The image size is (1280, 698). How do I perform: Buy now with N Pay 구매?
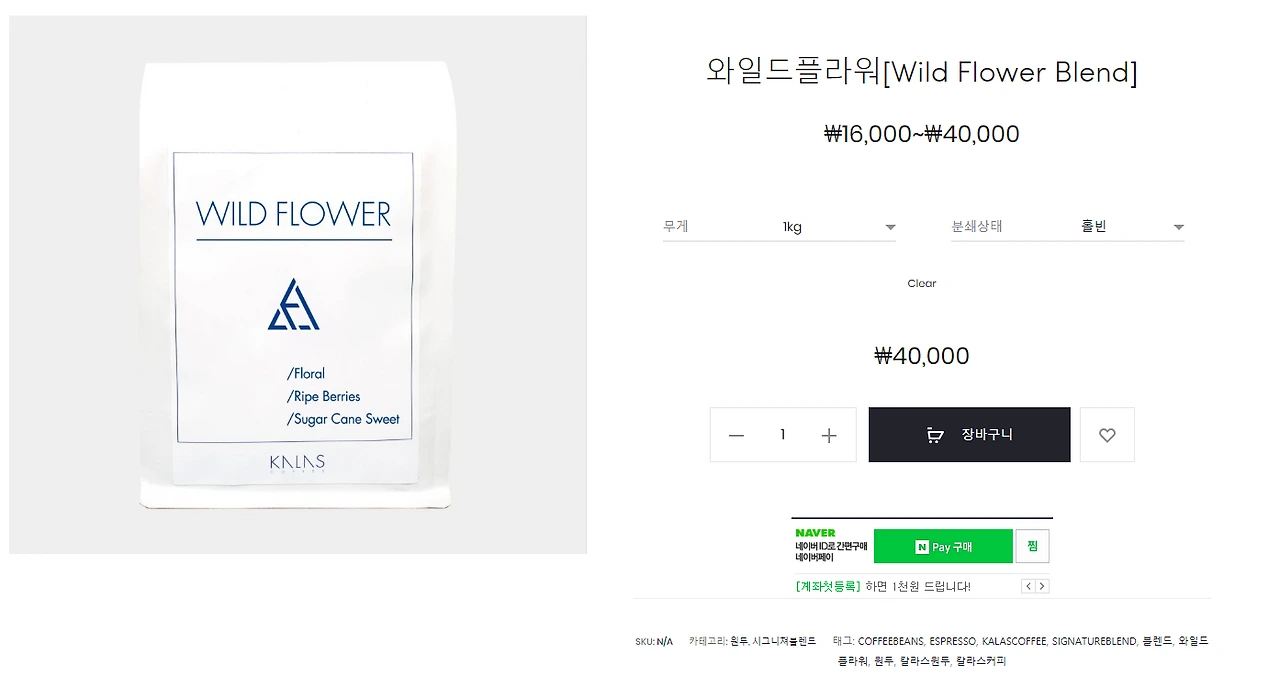(x=943, y=547)
